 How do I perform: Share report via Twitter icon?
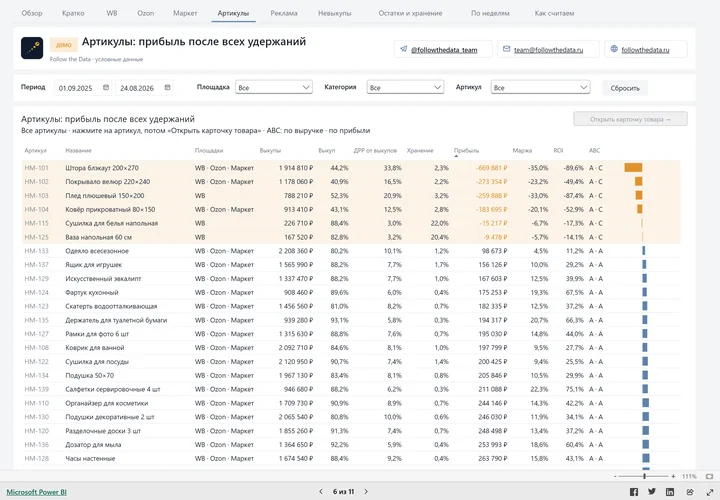[652, 492]
